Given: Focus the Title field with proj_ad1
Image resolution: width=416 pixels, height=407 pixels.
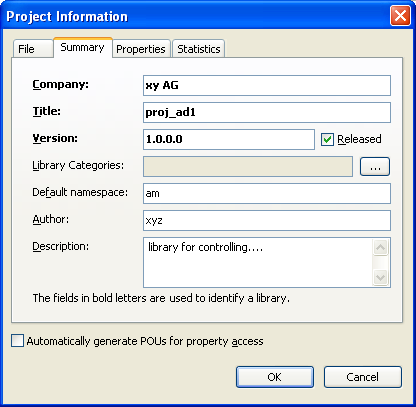Looking at the screenshot, I should 267,112.
